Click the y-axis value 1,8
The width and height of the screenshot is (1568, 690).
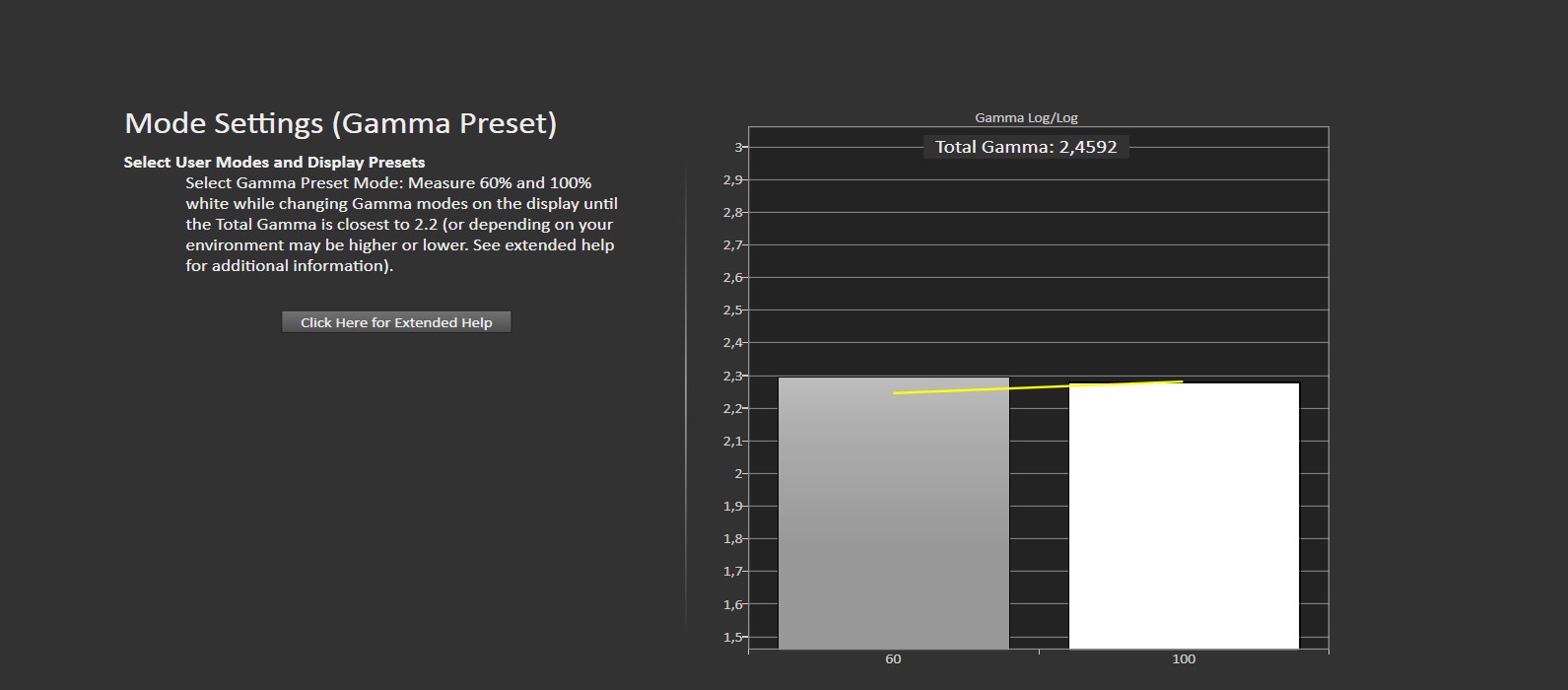tap(733, 538)
